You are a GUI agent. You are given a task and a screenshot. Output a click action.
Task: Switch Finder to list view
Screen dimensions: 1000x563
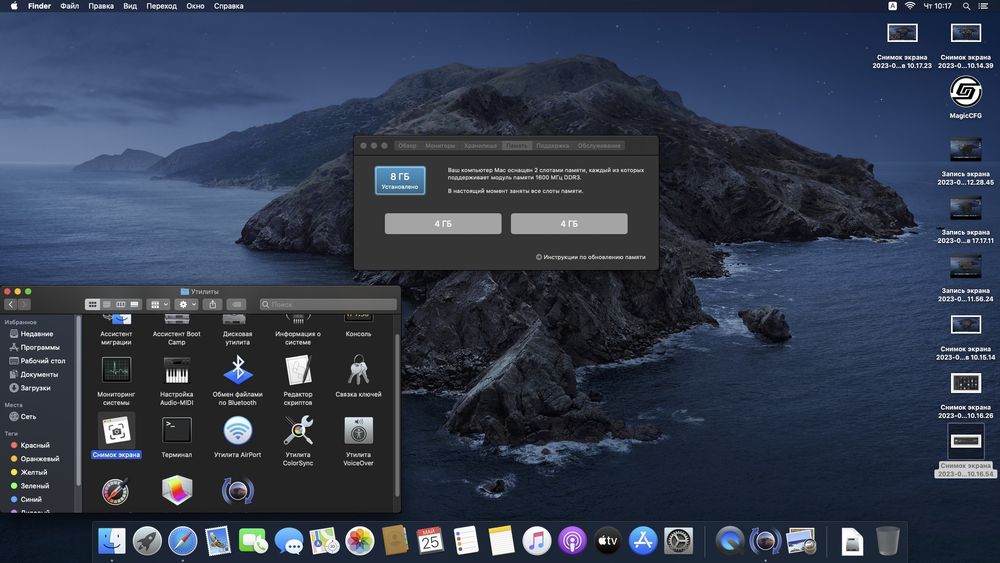click(107, 304)
